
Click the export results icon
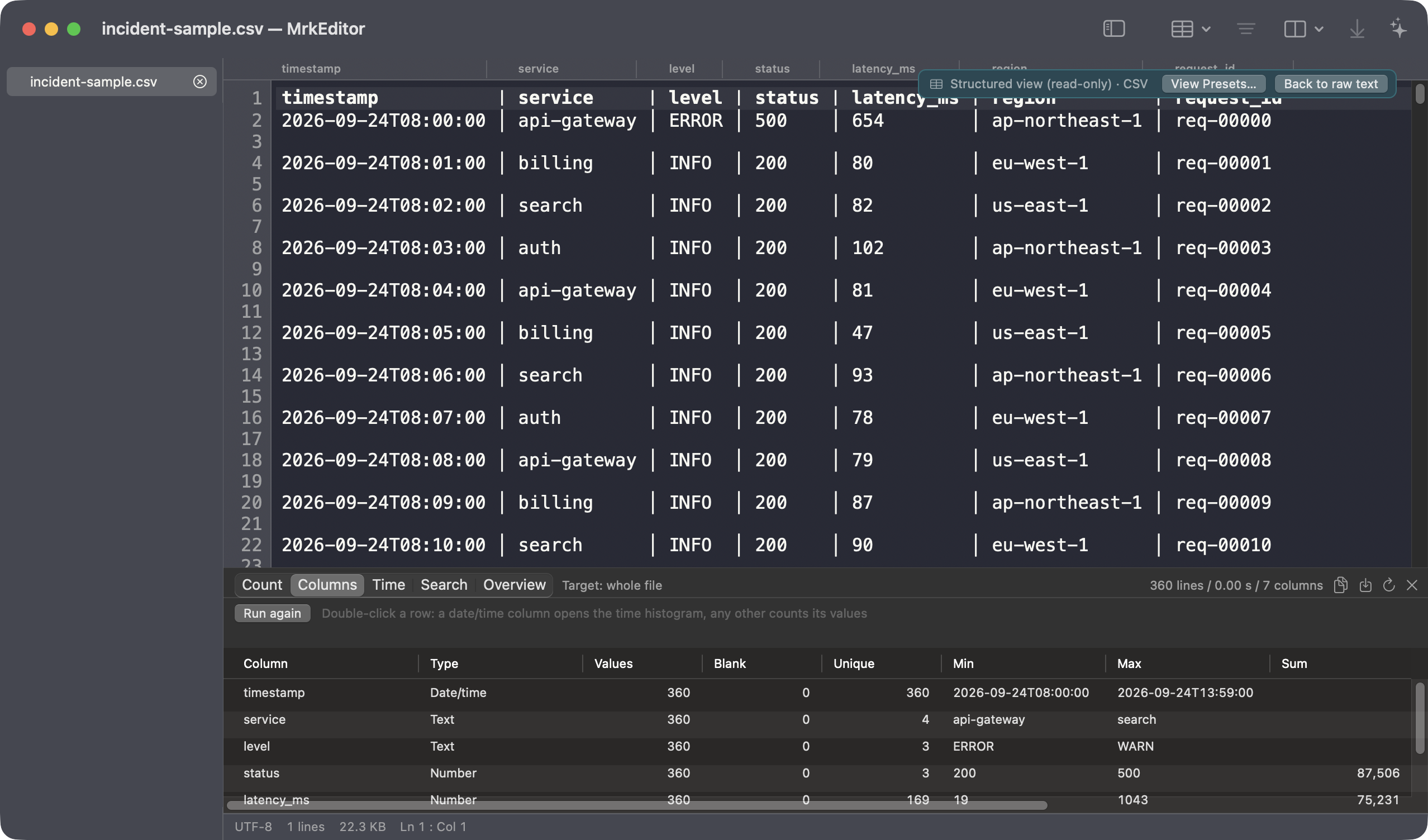click(x=1365, y=585)
